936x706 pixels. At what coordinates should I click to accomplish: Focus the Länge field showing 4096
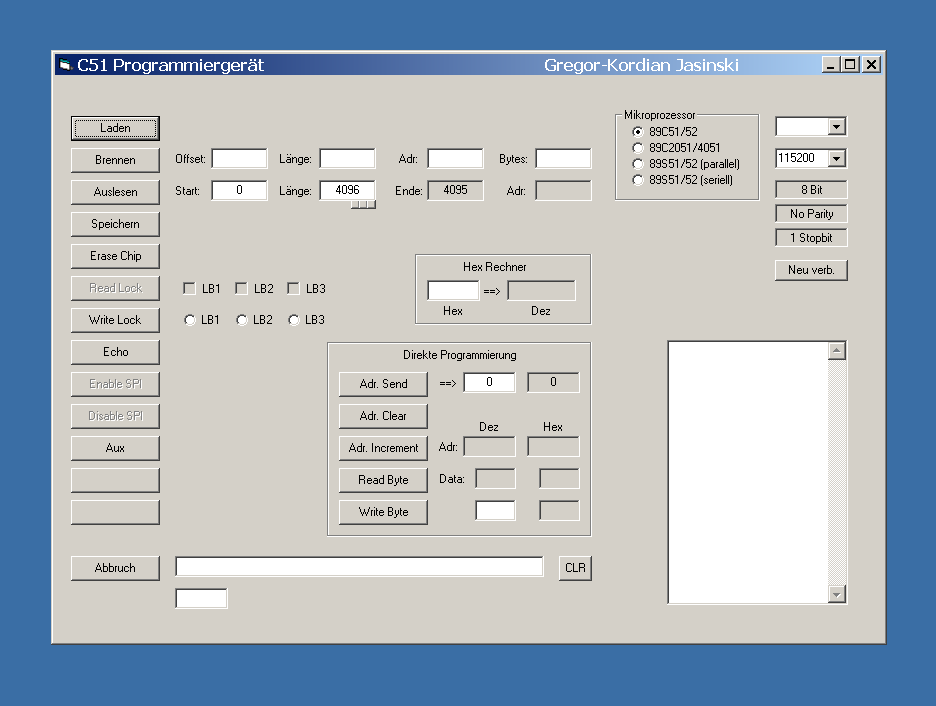(347, 190)
